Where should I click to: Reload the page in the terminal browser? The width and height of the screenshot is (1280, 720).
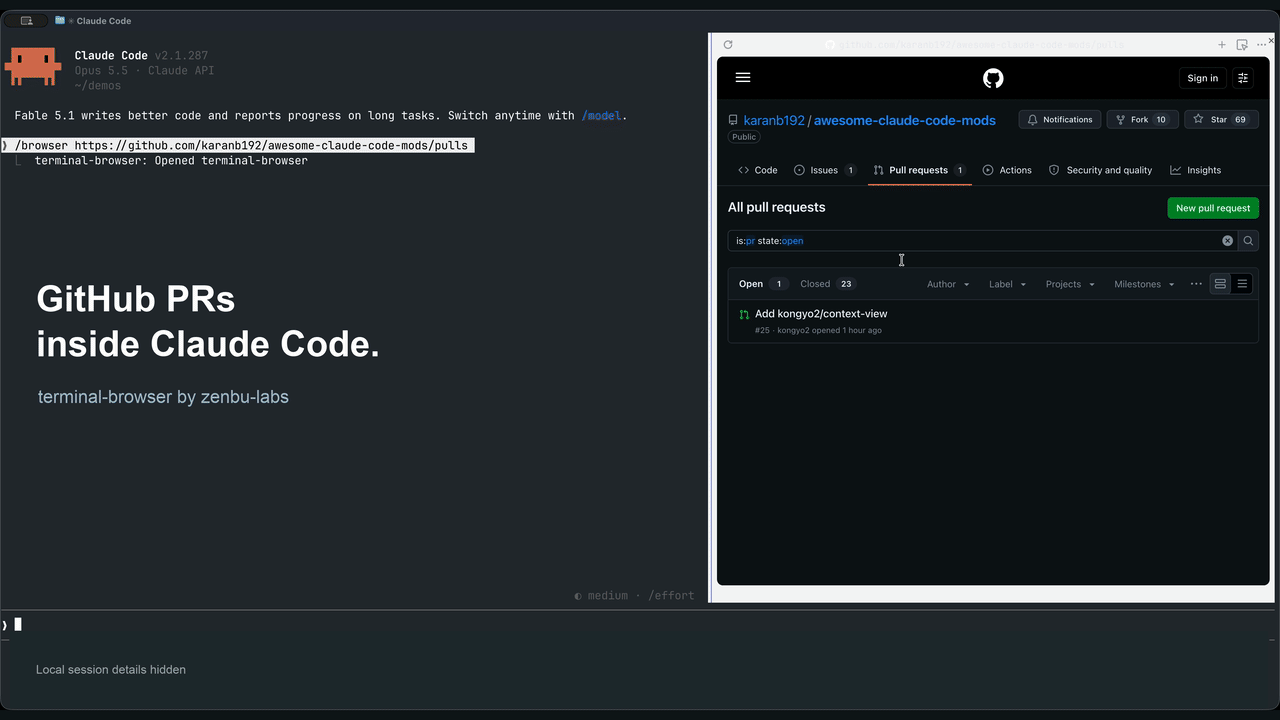point(728,44)
